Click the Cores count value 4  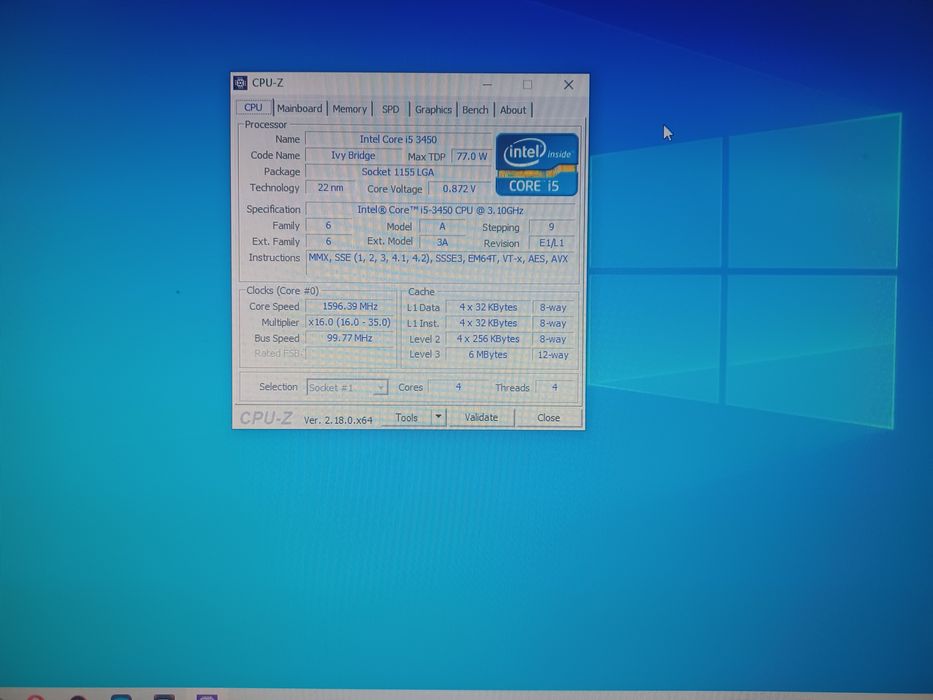click(458, 387)
